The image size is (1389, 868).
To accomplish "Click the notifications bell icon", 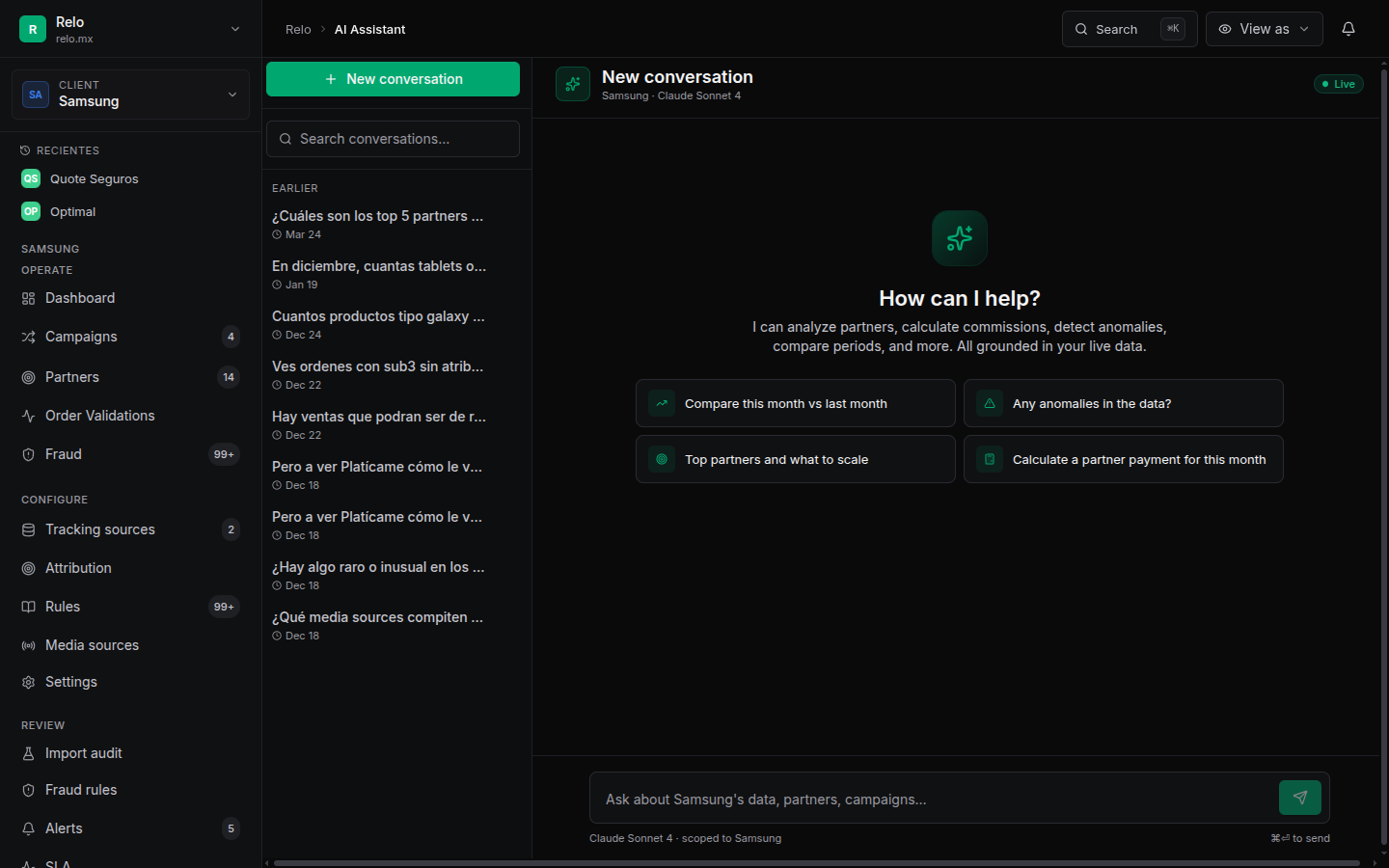I will (1348, 29).
